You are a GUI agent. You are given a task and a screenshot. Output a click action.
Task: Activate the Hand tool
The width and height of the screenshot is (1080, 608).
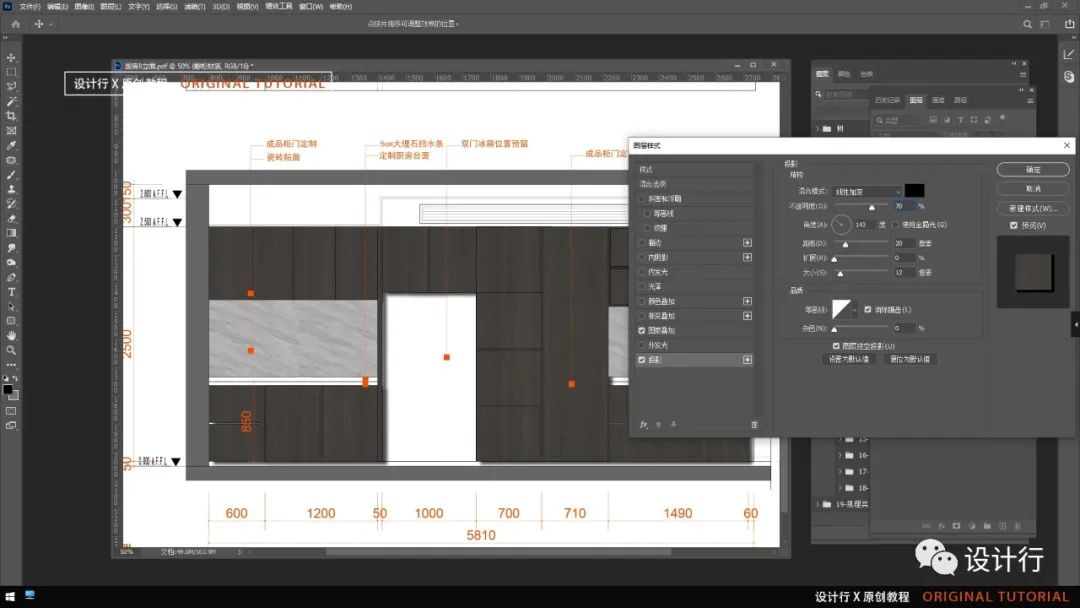[11, 335]
